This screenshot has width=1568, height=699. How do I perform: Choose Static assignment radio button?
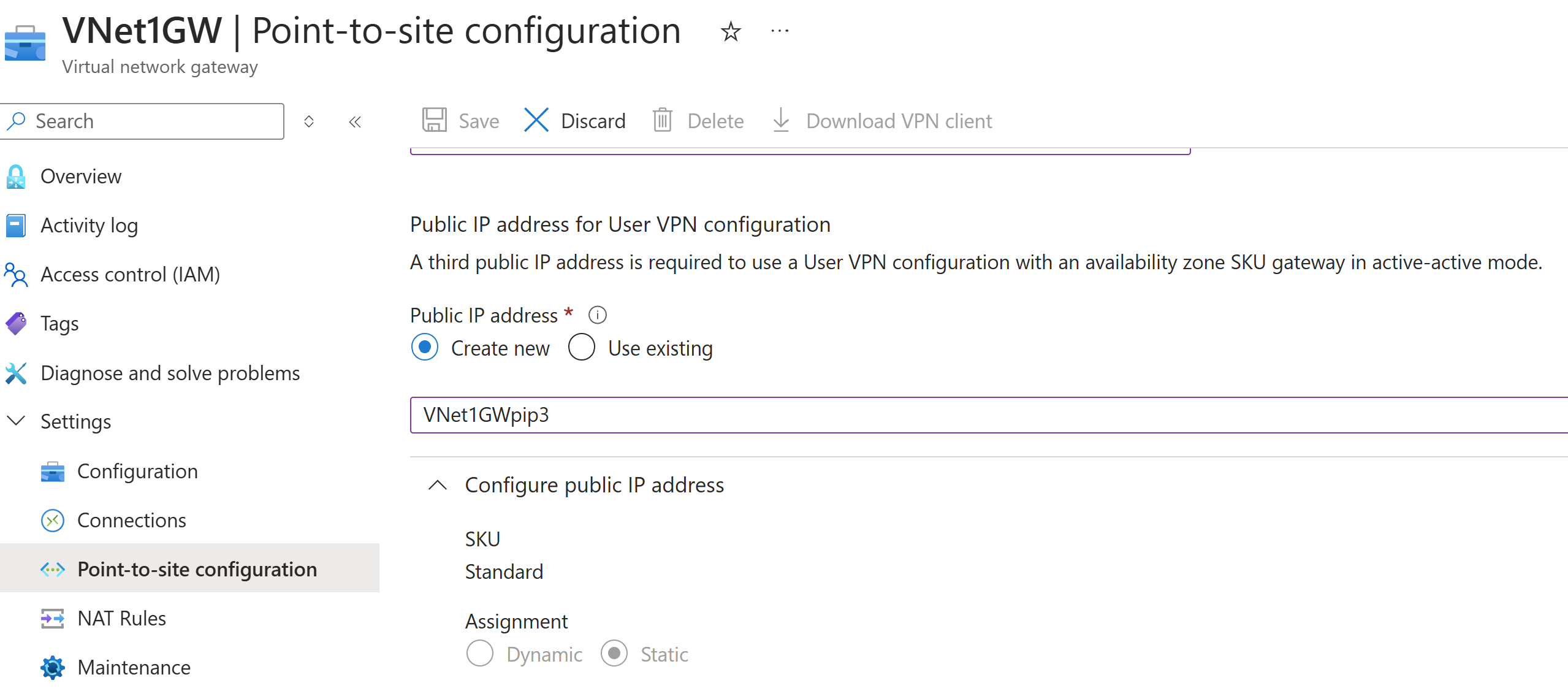click(x=614, y=654)
